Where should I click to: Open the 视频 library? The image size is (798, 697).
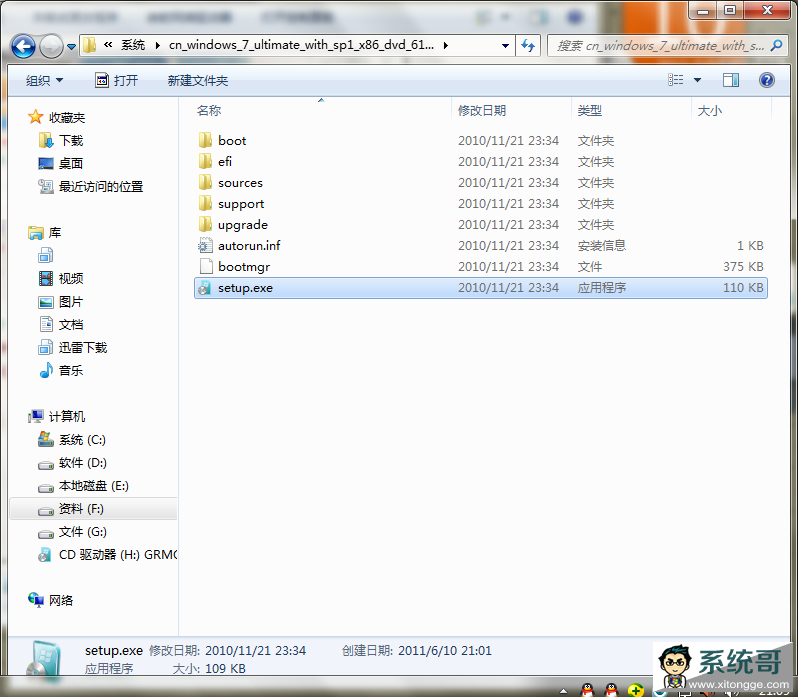coord(71,278)
